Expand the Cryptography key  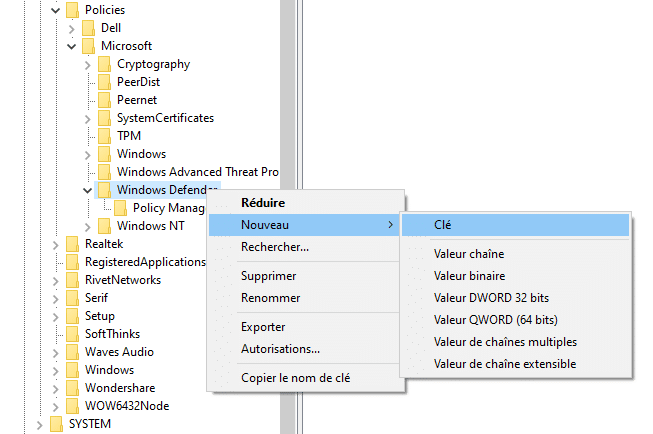pyautogui.click(x=87, y=65)
